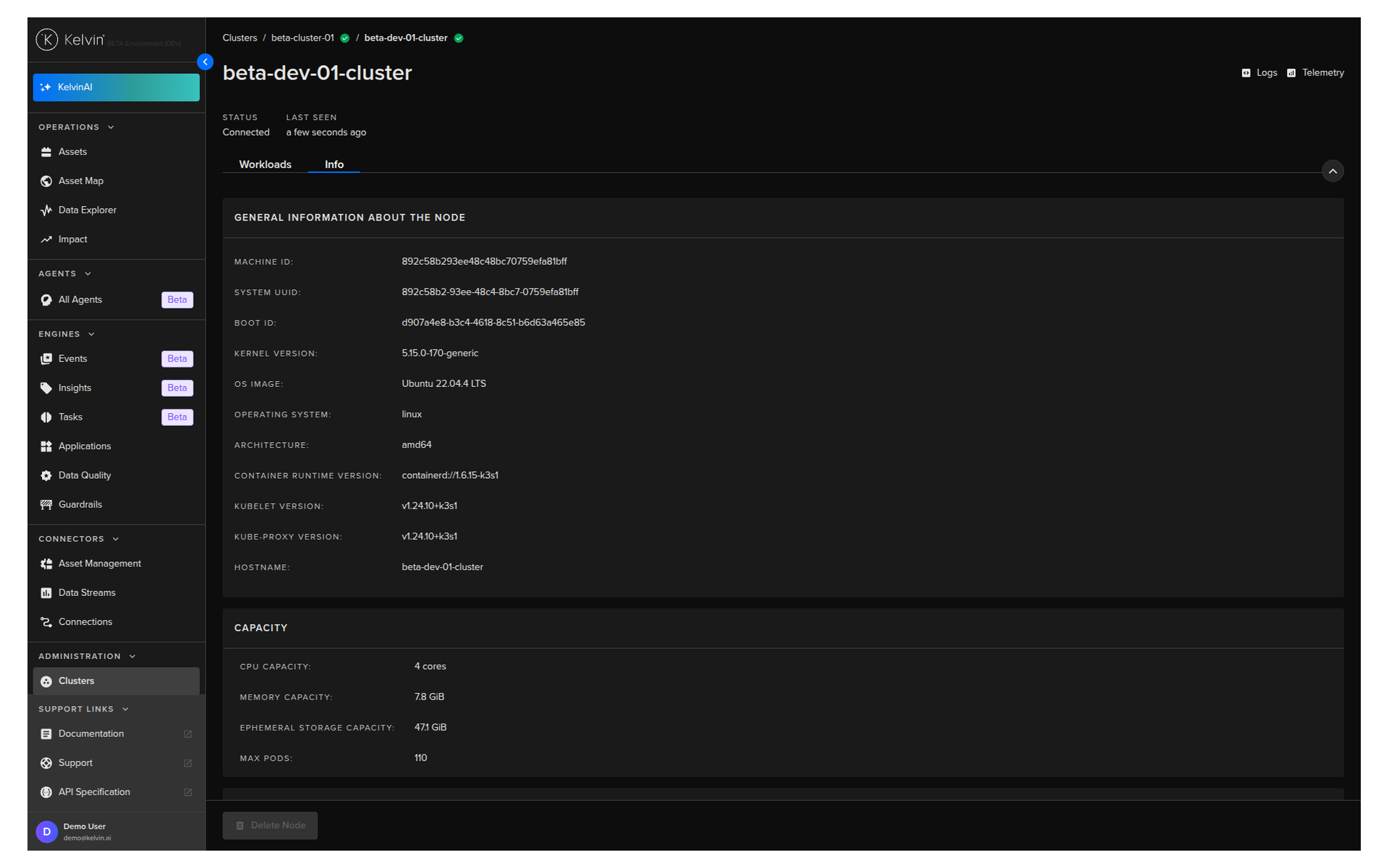Go to beta-cluster-01 breadcrumb
This screenshot has width=1389, height=868.
tap(302, 38)
